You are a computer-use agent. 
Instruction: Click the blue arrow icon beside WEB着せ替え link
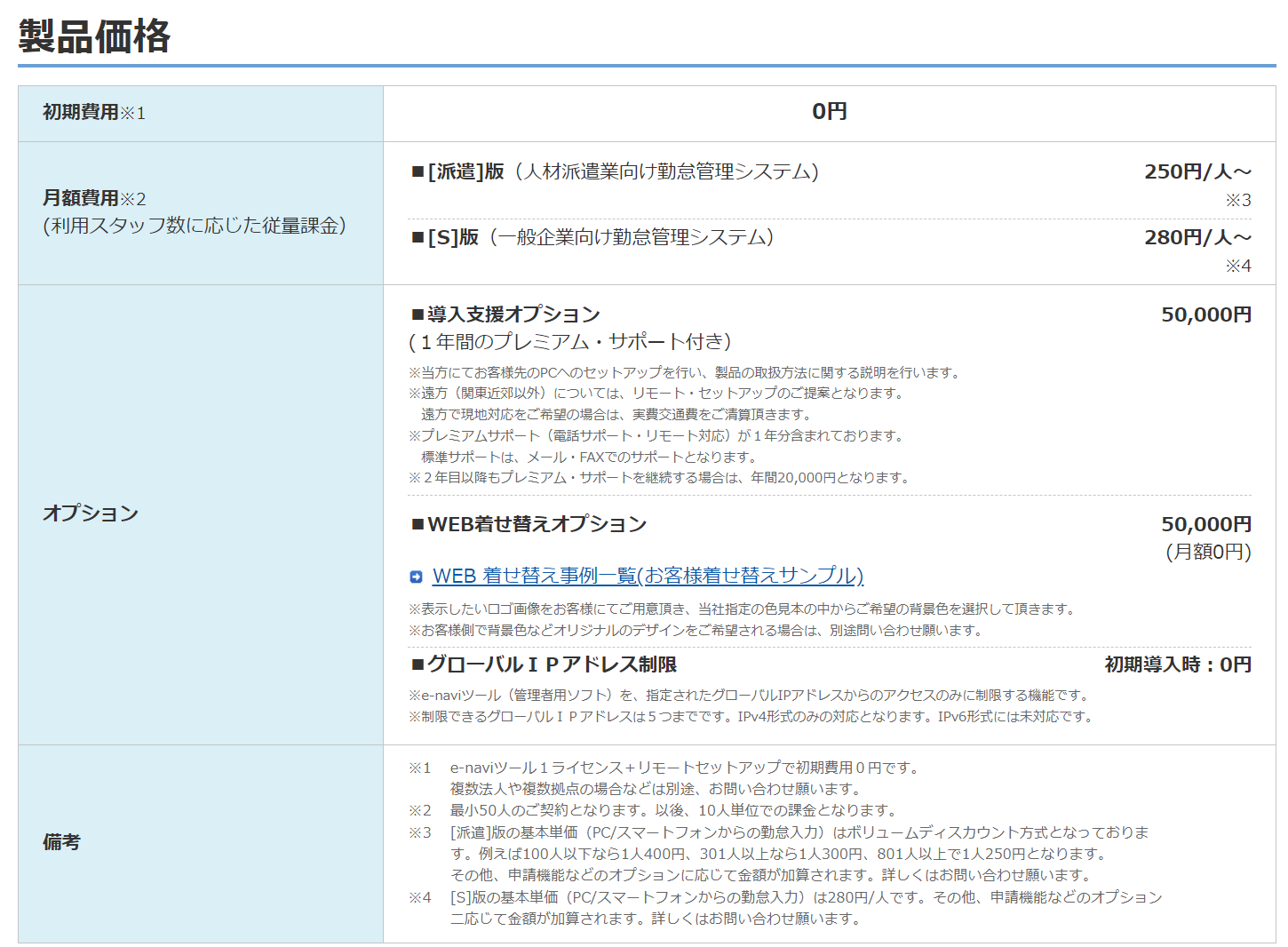click(x=416, y=577)
